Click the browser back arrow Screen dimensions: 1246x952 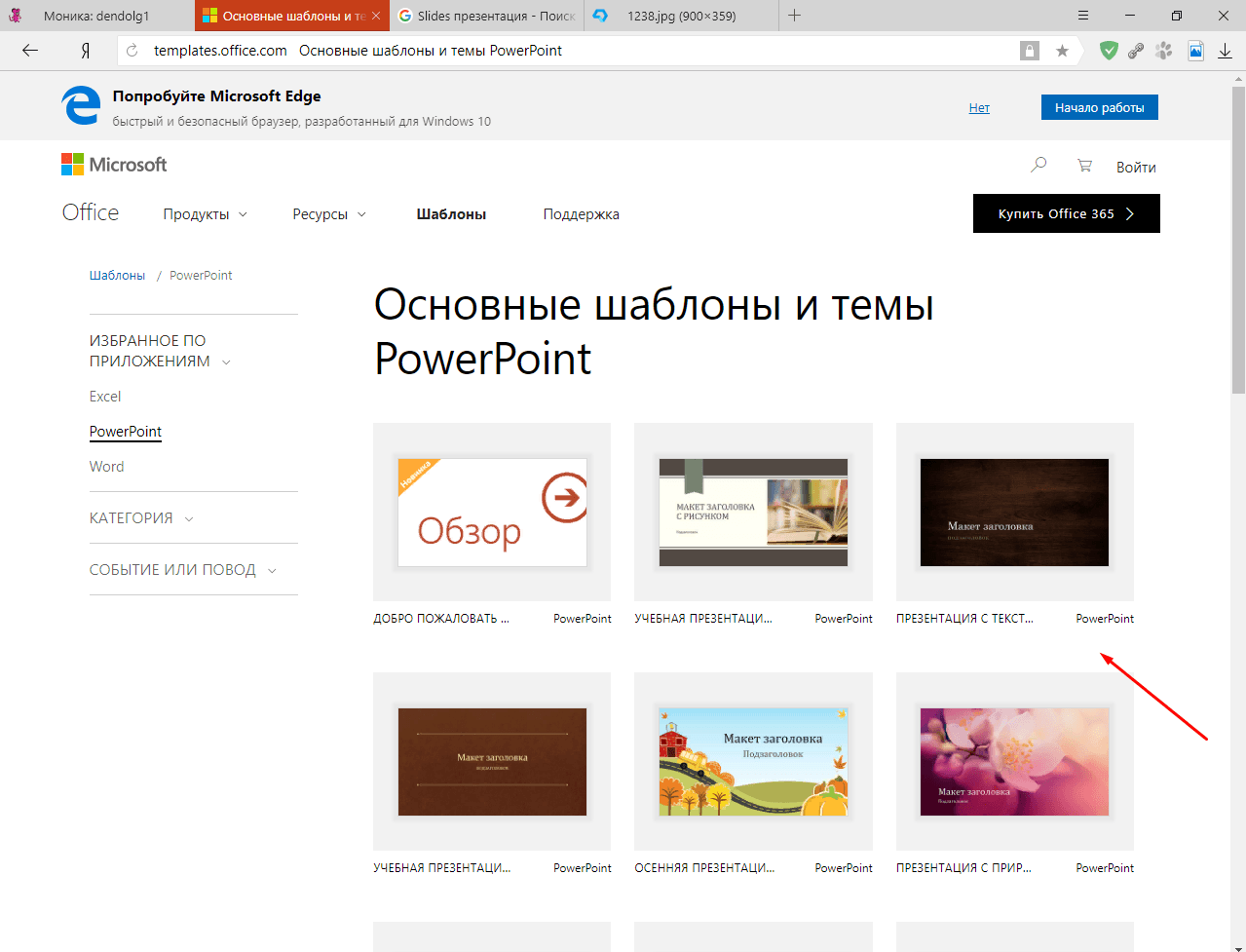30,51
